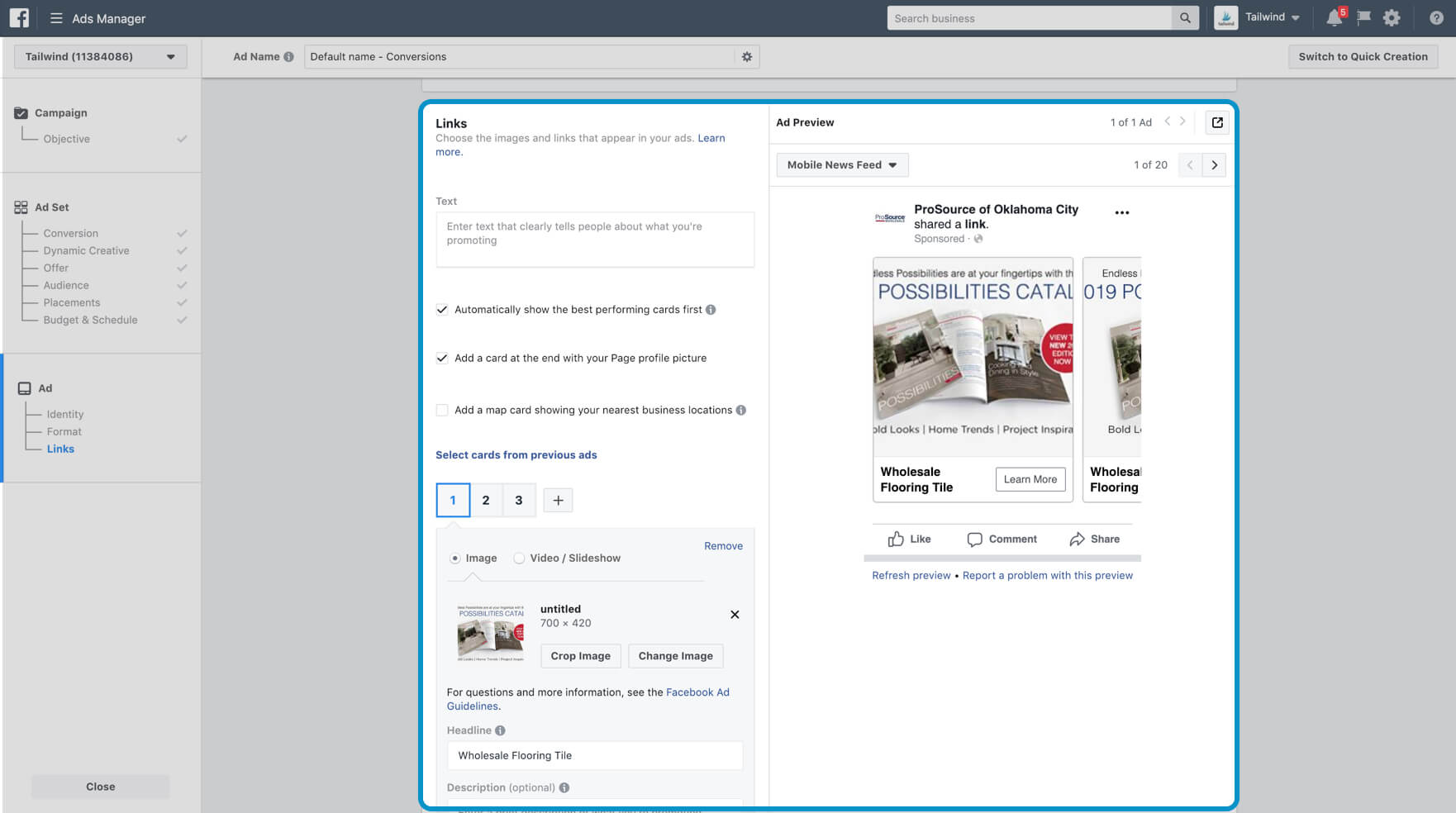Open ad preview in new window

pos(1217,122)
